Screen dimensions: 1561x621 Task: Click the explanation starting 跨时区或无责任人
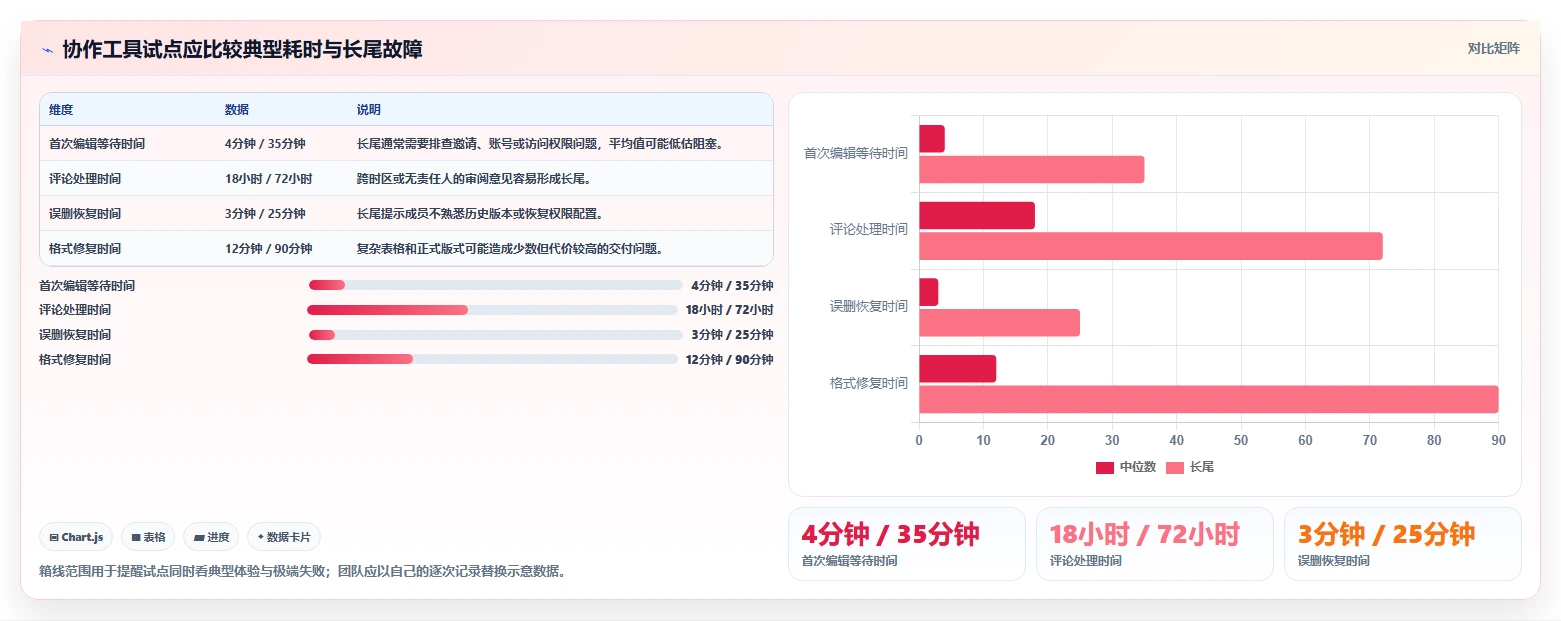coord(474,179)
